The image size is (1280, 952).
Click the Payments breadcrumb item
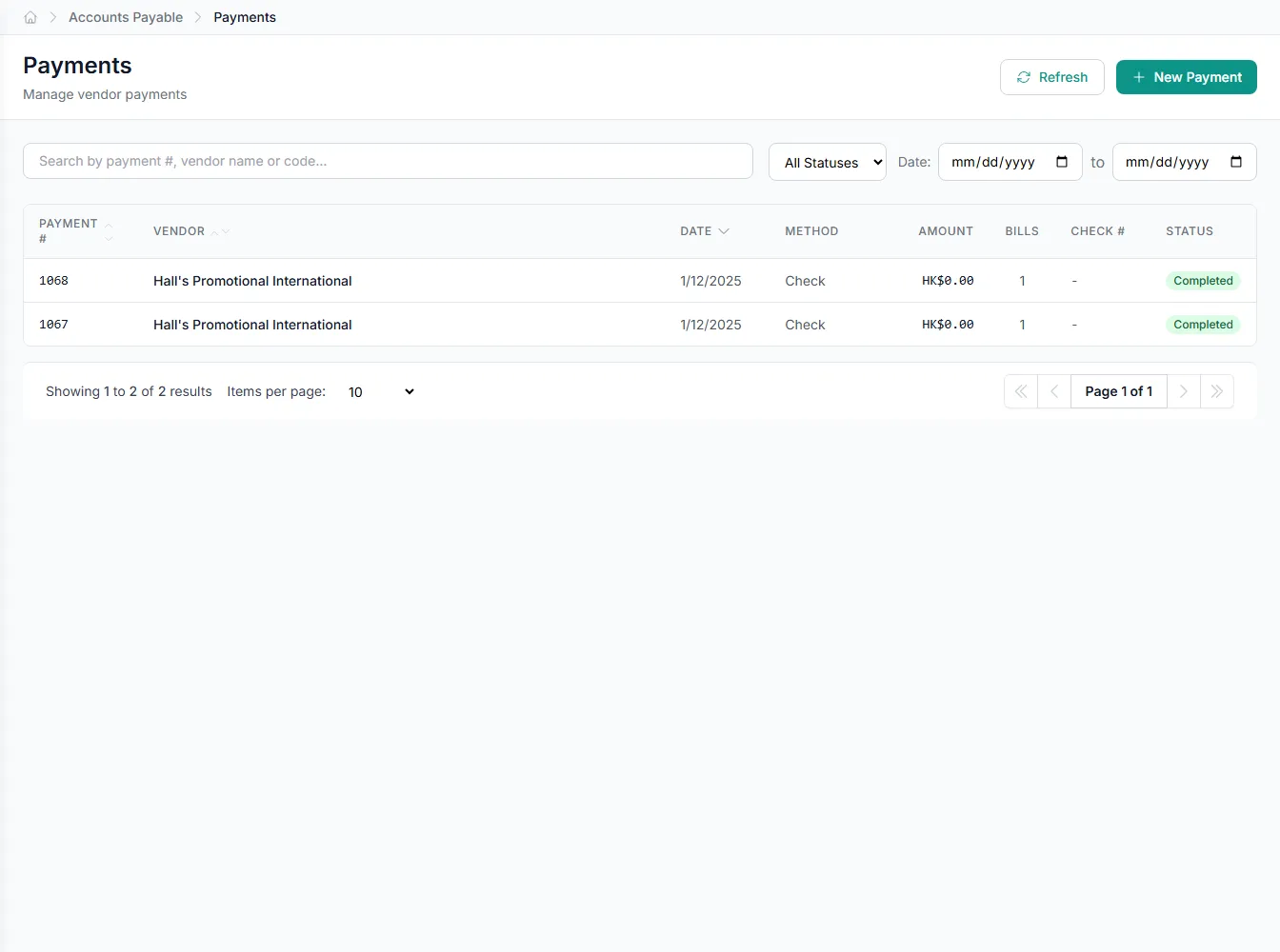pyautogui.click(x=245, y=17)
